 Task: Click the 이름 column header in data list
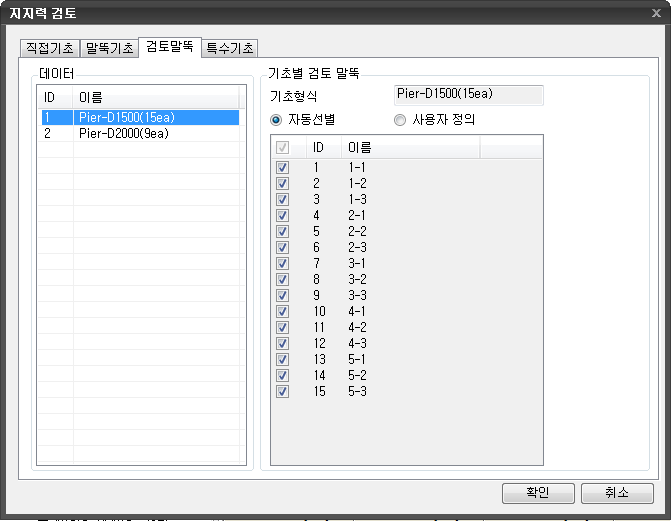pyautogui.click(x=155, y=97)
